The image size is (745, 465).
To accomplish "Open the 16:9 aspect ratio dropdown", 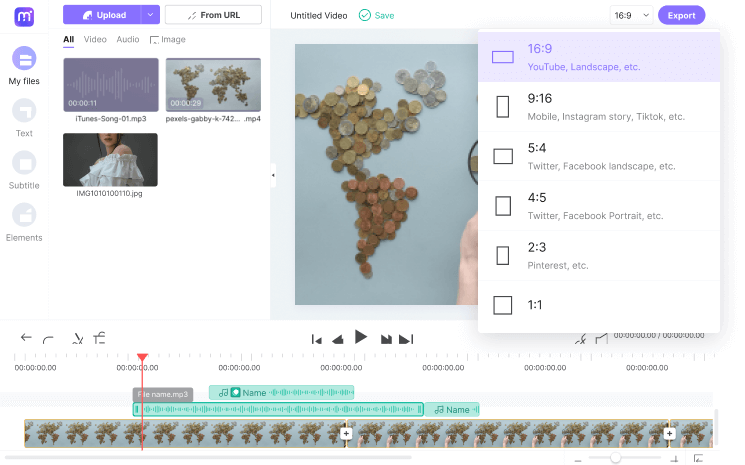I will [631, 15].
